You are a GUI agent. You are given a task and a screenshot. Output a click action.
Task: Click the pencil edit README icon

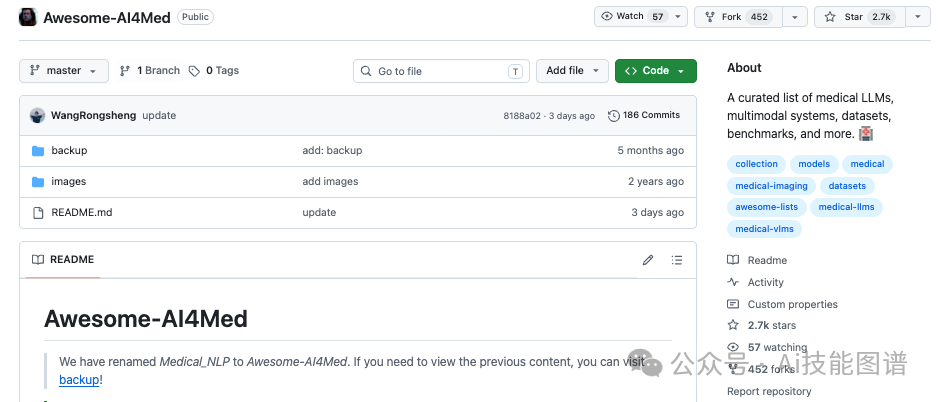point(648,260)
